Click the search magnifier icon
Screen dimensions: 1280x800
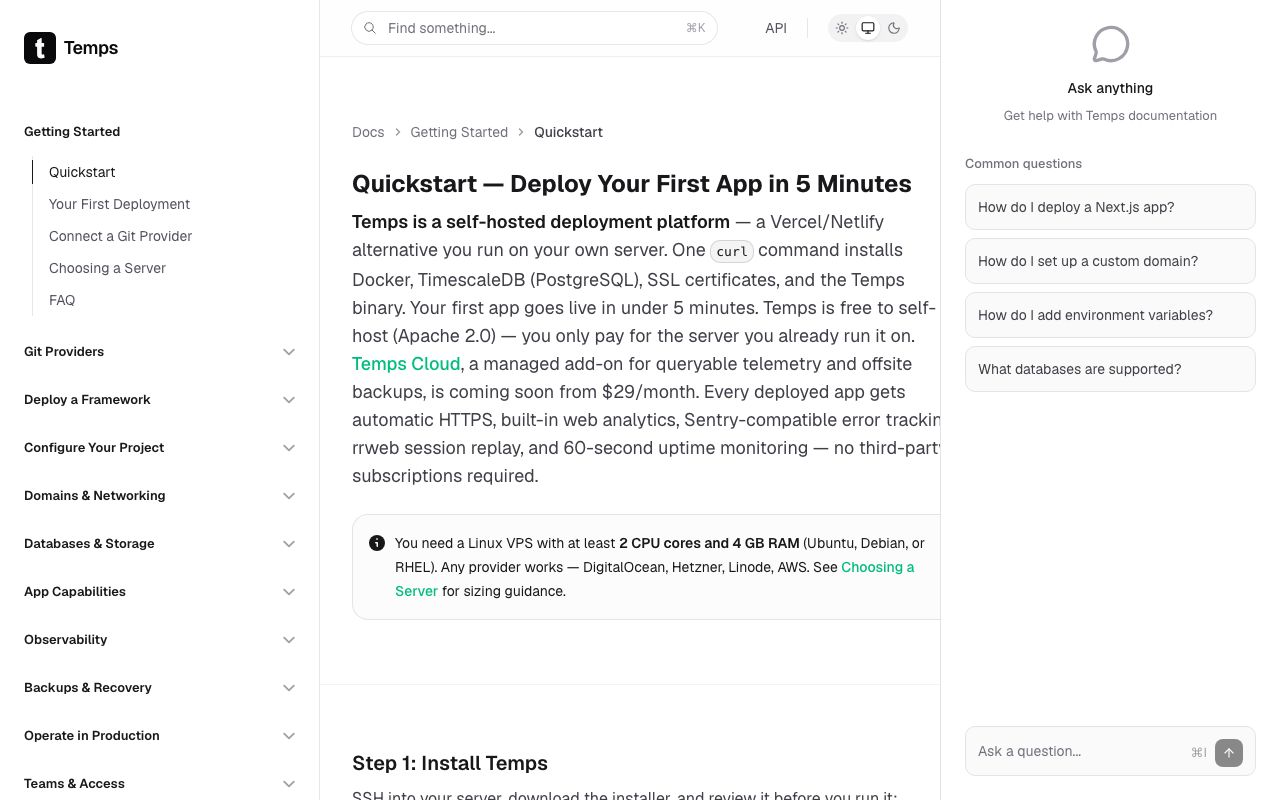pyautogui.click(x=370, y=28)
